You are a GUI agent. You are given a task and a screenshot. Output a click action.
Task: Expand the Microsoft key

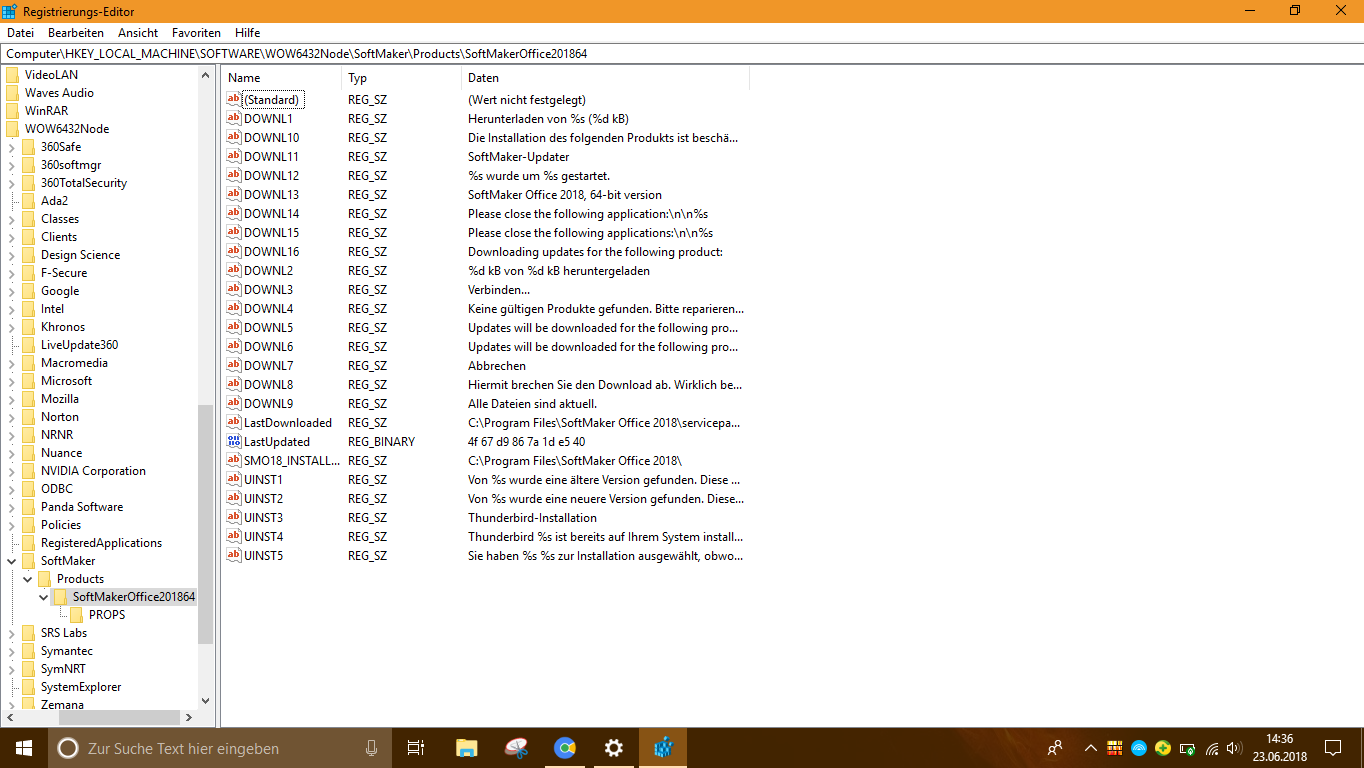click(11, 381)
